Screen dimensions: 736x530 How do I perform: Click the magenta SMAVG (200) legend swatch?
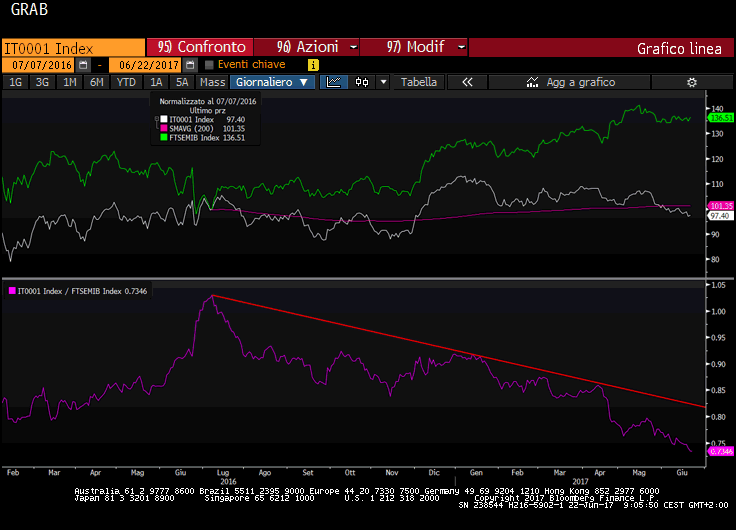pos(164,128)
